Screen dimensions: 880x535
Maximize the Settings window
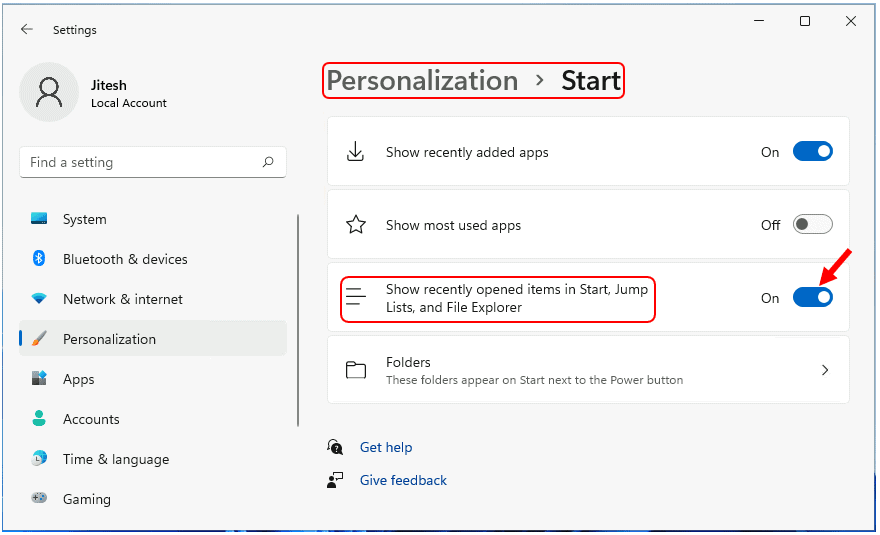805,21
